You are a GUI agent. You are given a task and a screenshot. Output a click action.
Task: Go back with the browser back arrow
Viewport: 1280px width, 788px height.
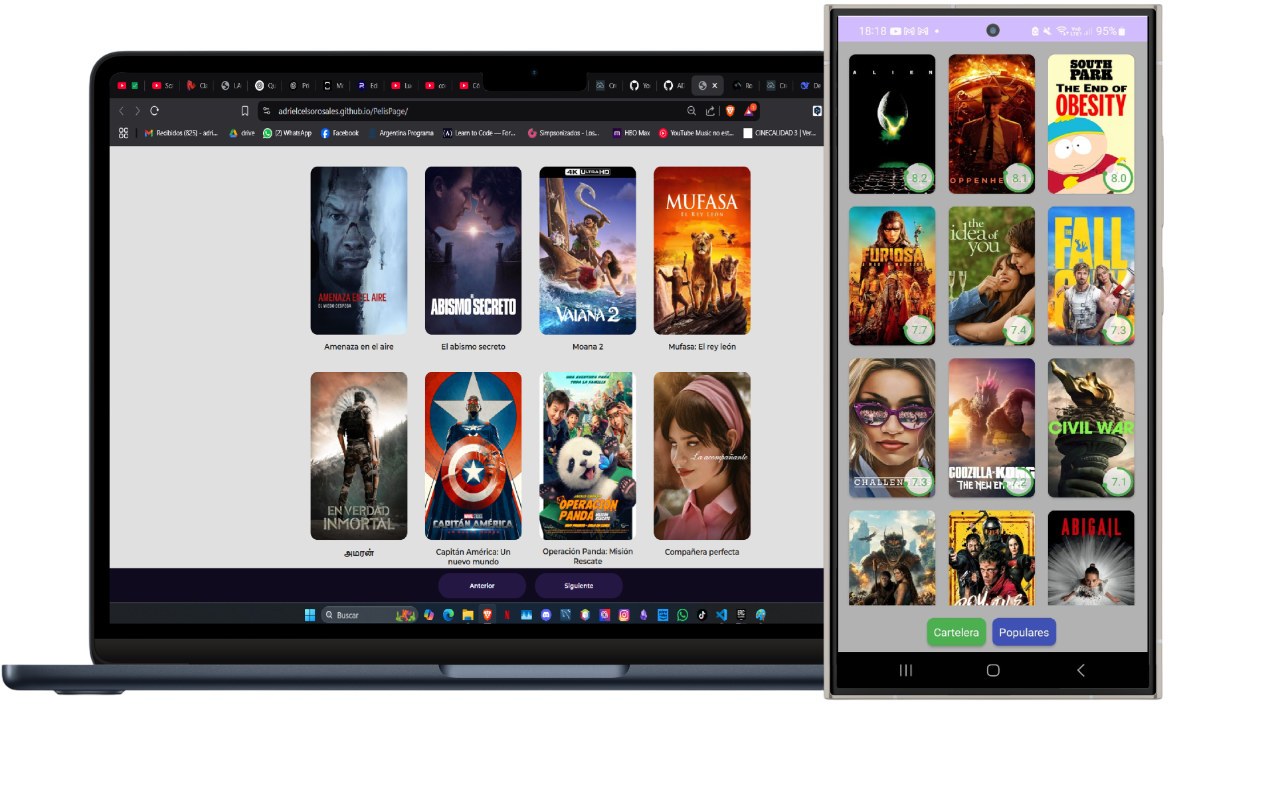121,111
